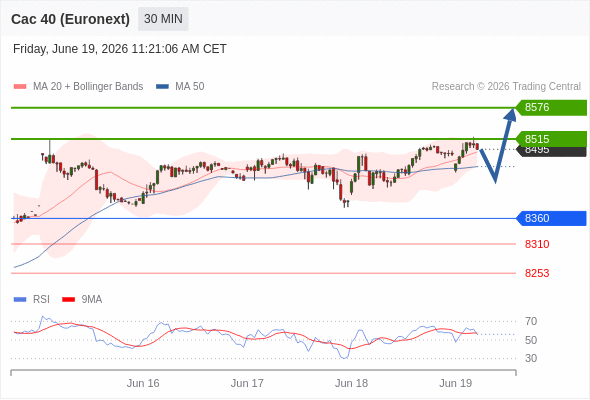
Task: Click the Jun 16 date axis label
Action: 143,383
